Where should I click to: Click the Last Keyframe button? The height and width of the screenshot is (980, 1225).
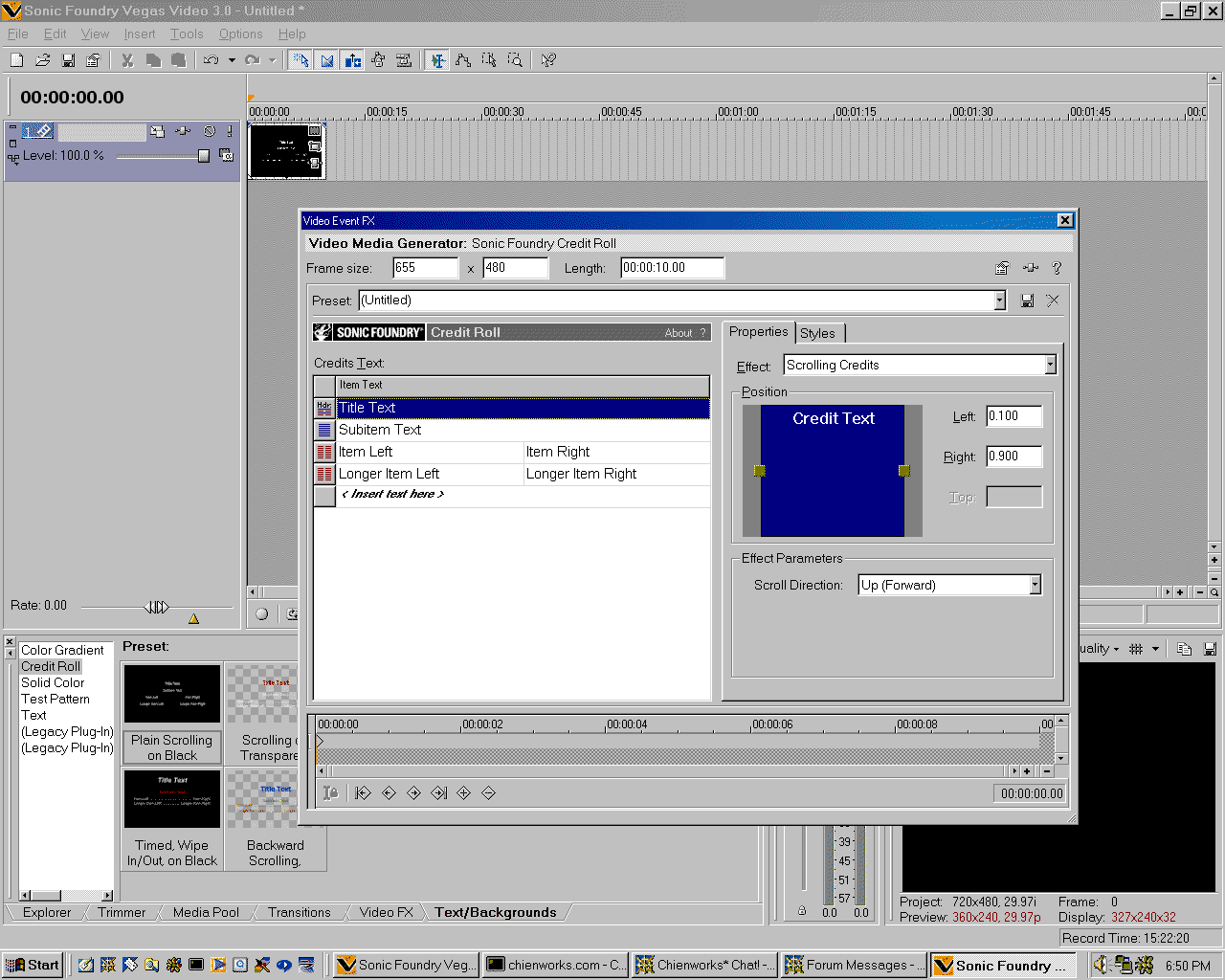(439, 792)
